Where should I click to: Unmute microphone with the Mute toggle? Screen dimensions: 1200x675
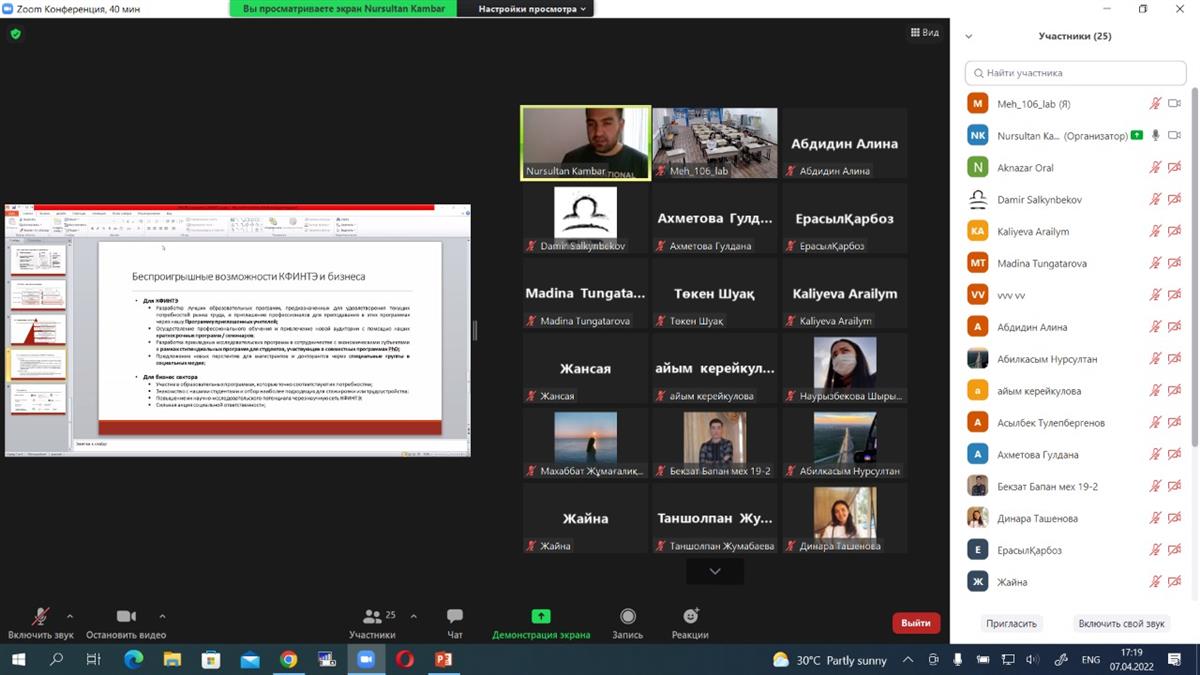point(41,617)
